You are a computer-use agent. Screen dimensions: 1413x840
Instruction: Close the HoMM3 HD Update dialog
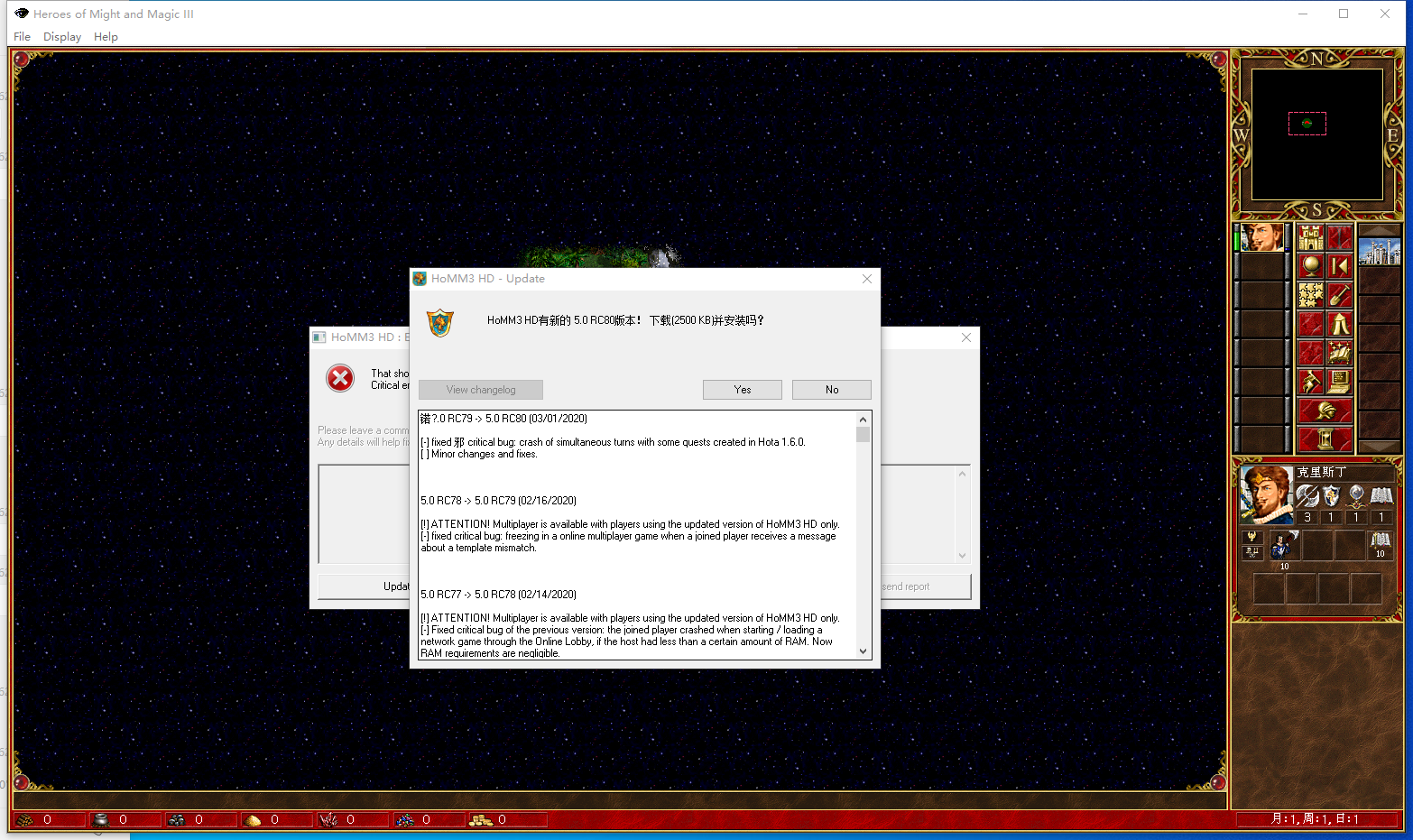point(867,279)
